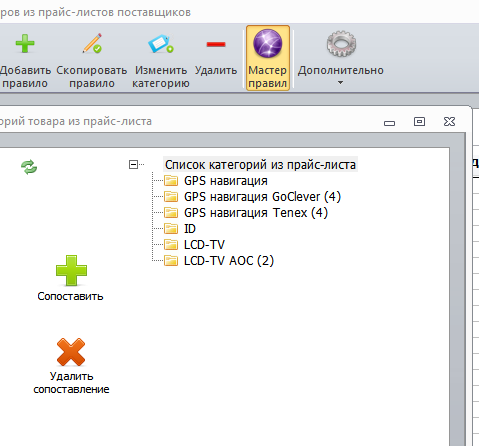Minimize the price-list categories window
The image size is (479, 446).
click(x=389, y=123)
